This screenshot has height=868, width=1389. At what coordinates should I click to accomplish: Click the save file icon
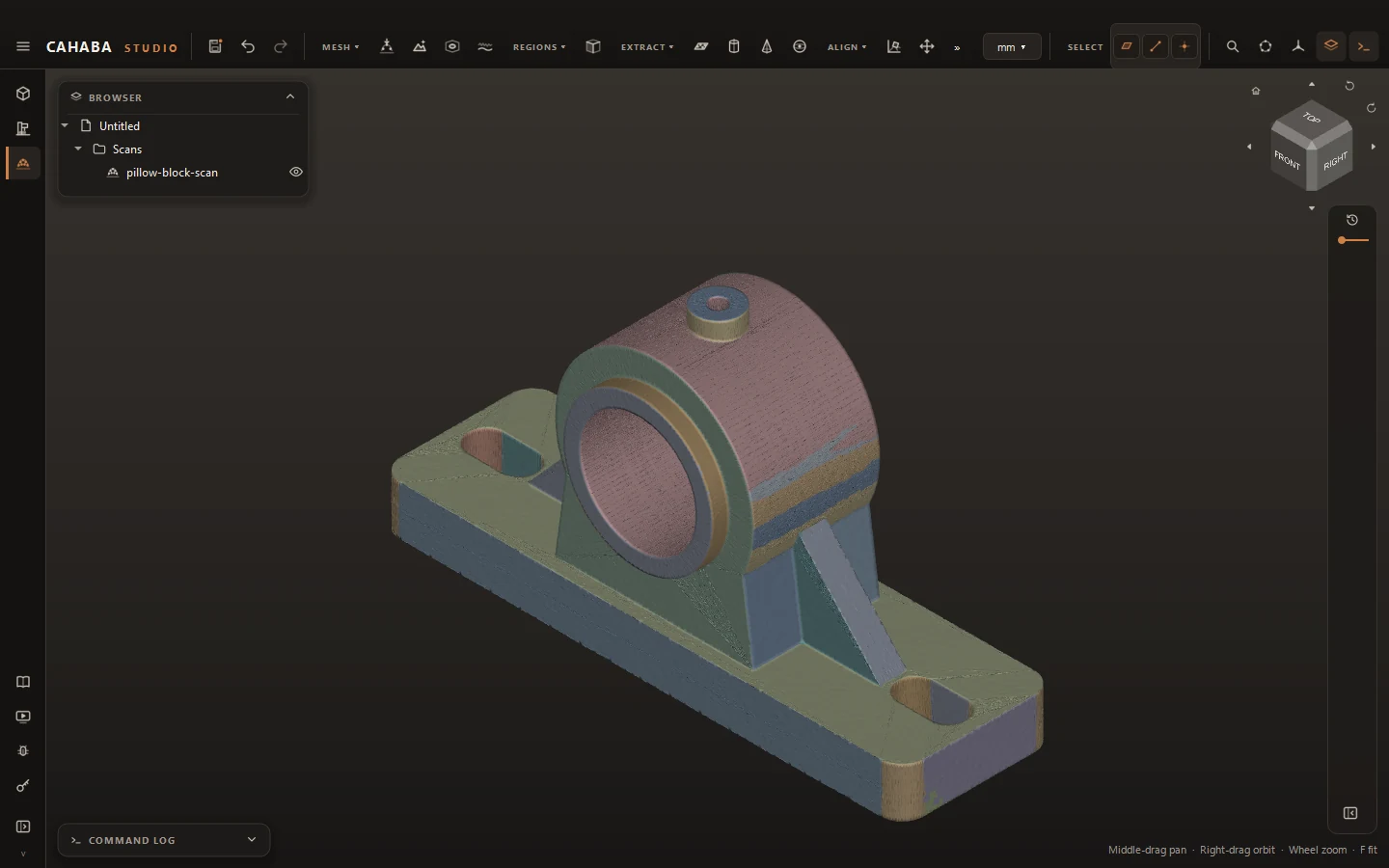click(215, 46)
